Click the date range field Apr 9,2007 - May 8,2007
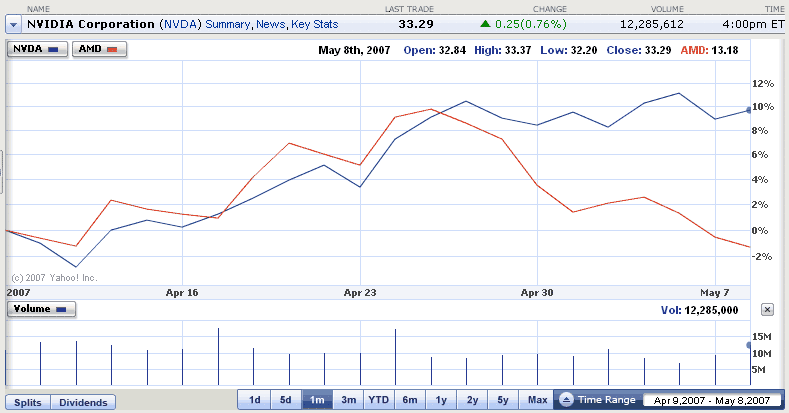 (x=712, y=400)
